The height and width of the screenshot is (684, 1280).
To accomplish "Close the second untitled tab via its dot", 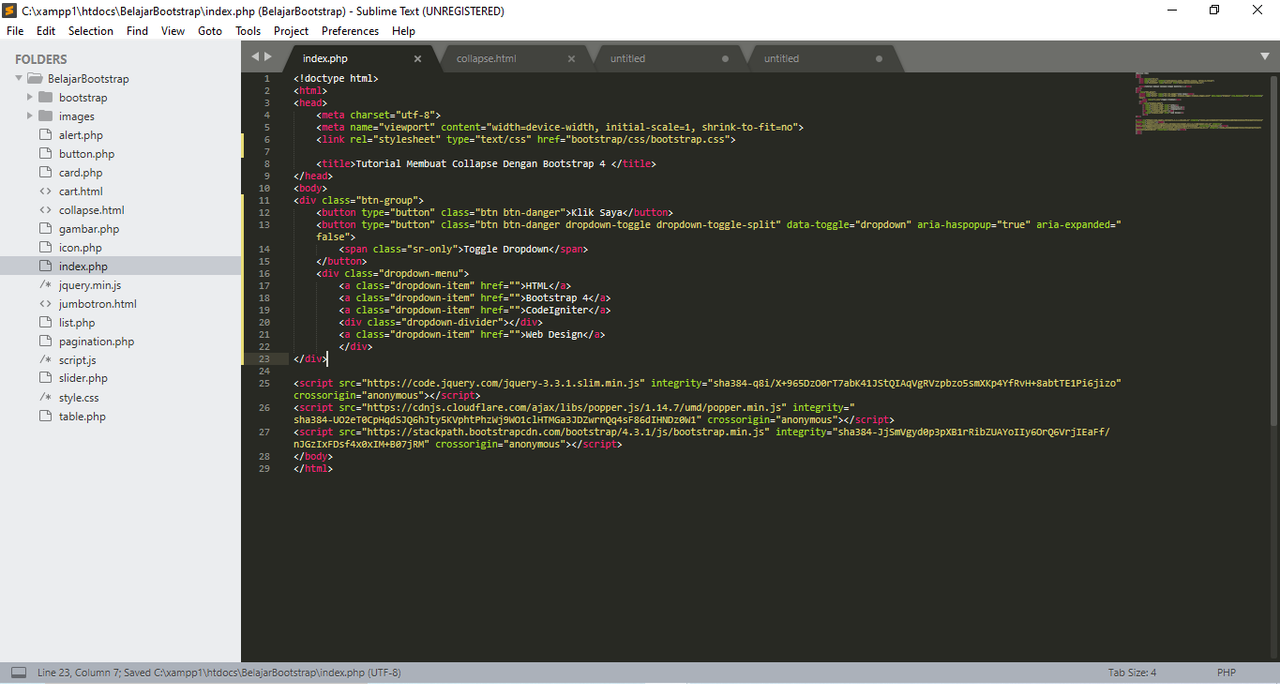I will coord(879,59).
